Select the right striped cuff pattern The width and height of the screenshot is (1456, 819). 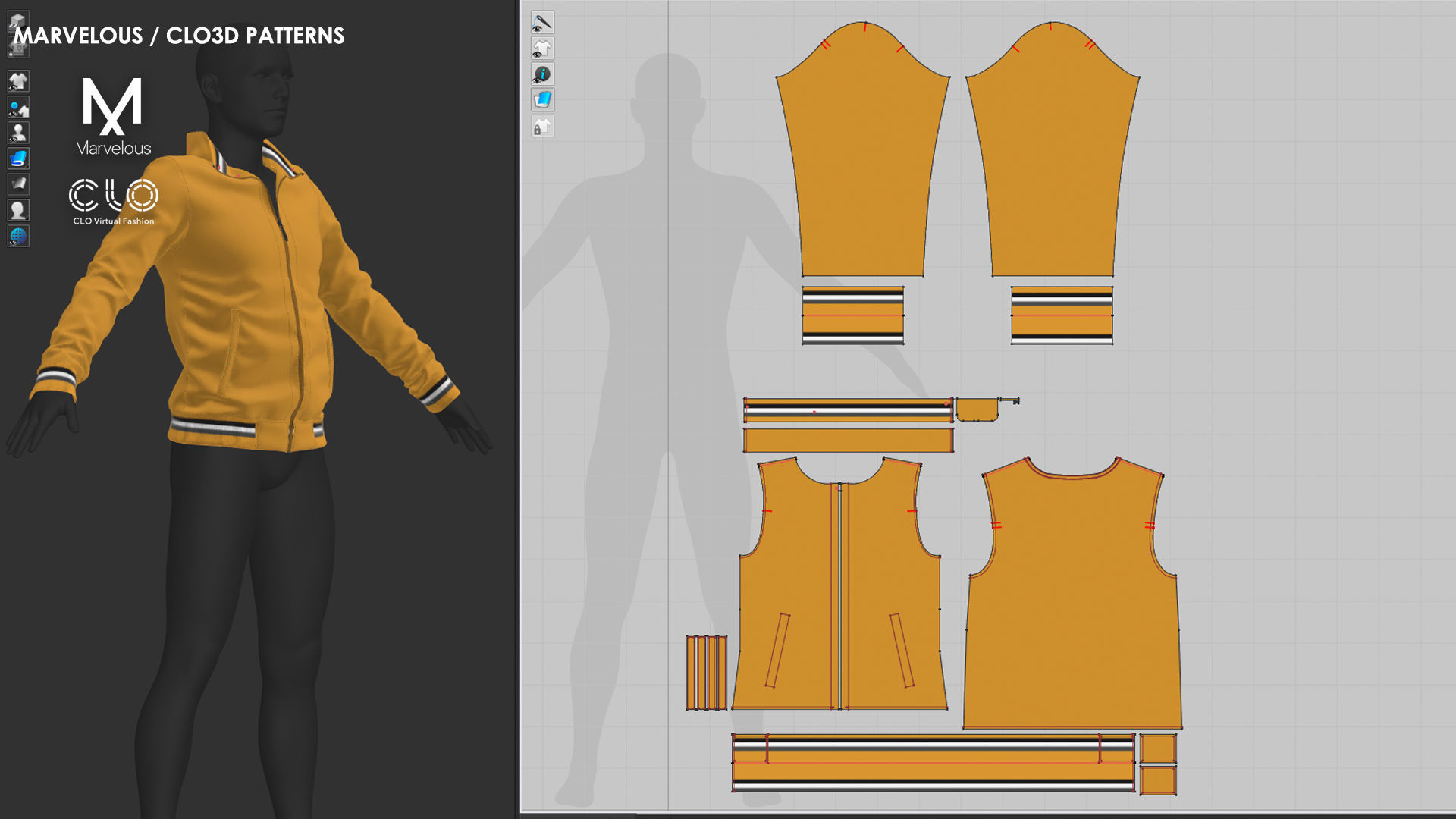[x=1062, y=315]
